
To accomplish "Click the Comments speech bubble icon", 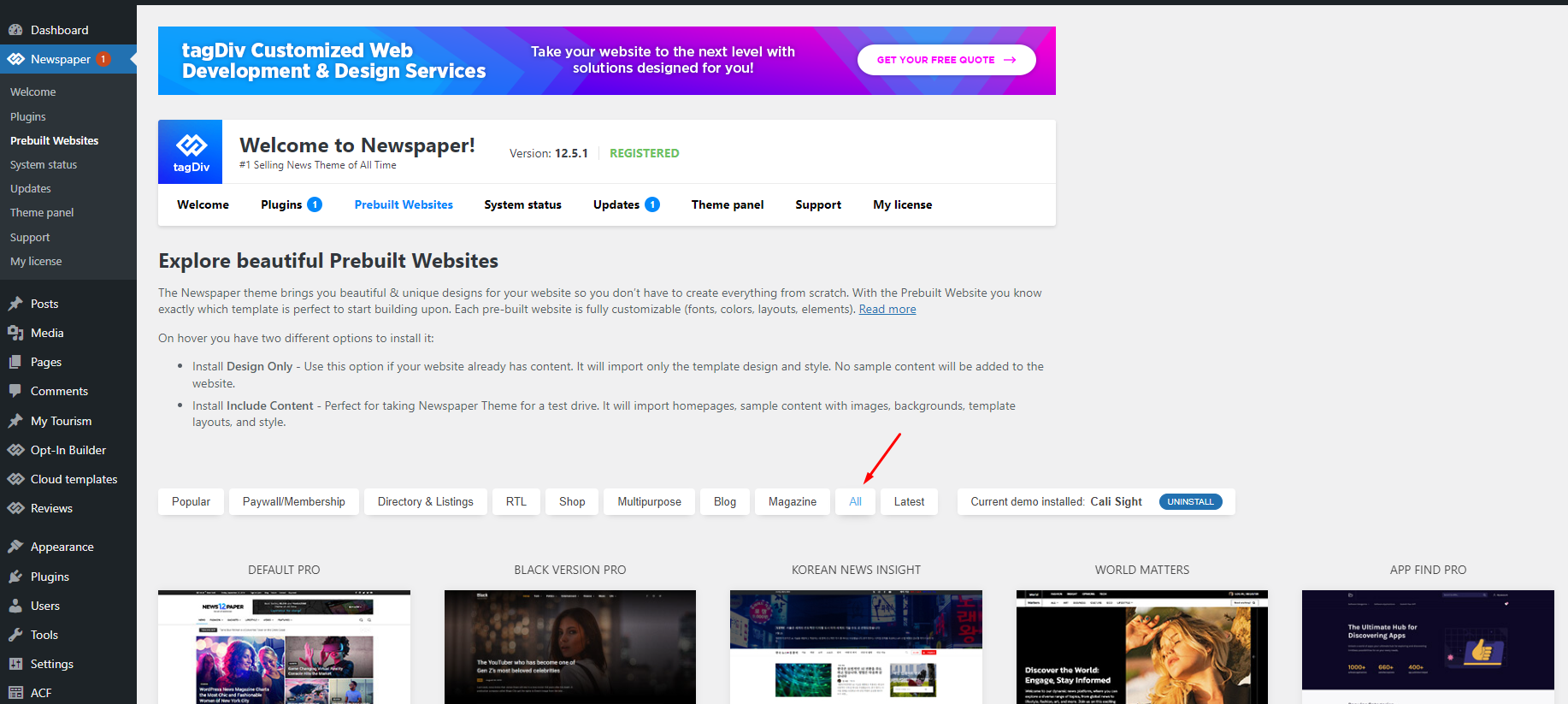I will coord(15,391).
